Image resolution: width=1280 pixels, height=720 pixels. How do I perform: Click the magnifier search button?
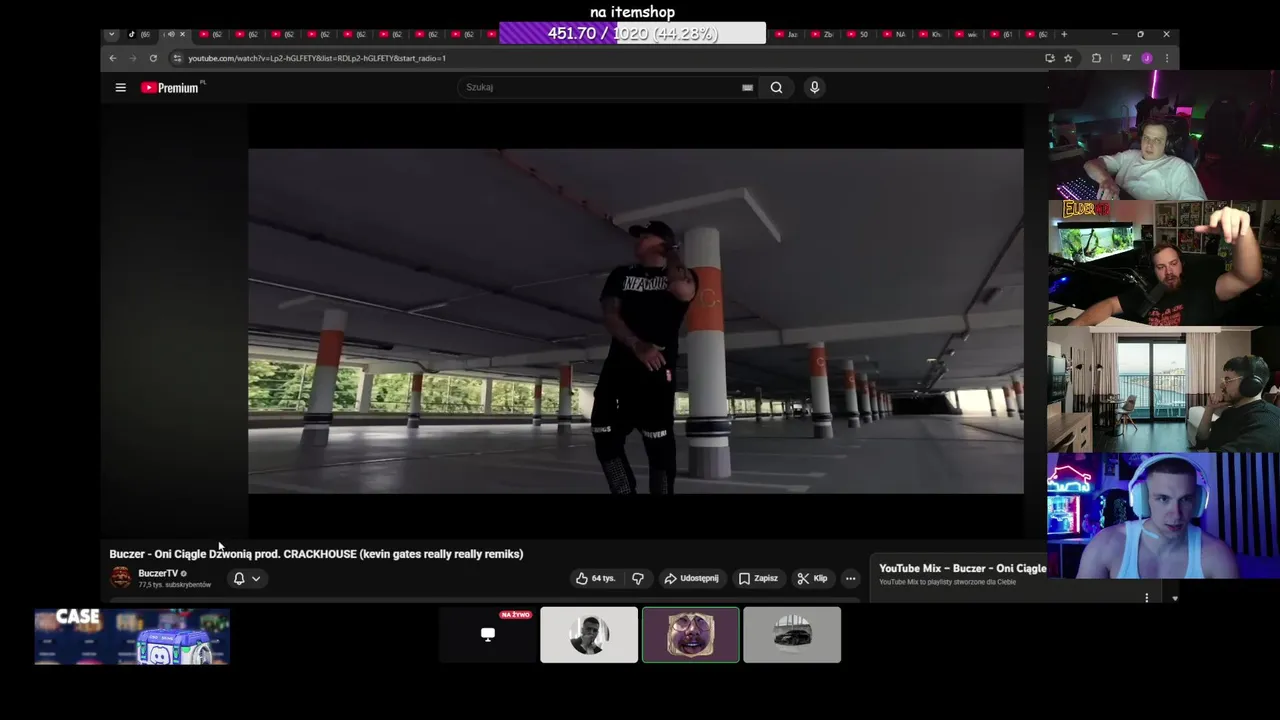pos(776,87)
